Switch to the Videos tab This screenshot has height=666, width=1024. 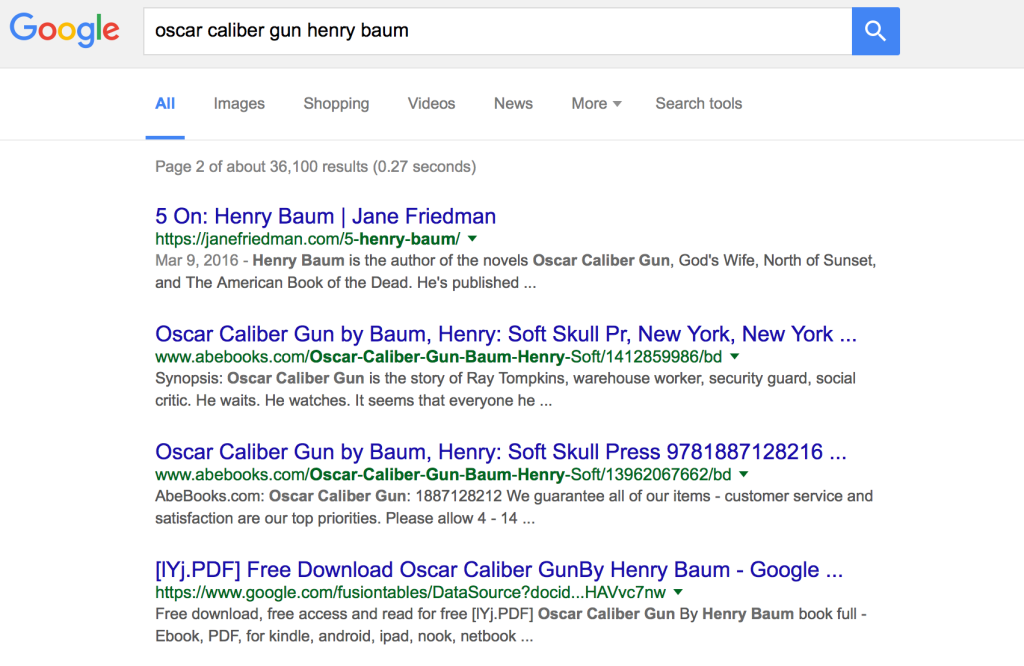click(431, 103)
